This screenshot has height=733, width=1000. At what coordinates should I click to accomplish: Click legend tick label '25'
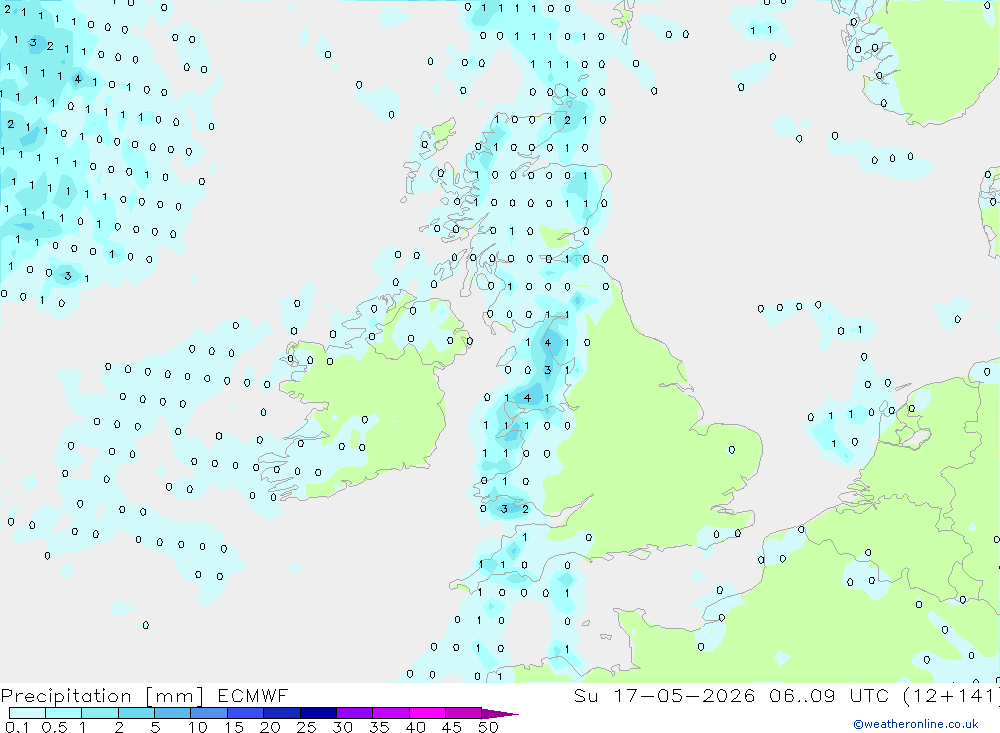306,727
